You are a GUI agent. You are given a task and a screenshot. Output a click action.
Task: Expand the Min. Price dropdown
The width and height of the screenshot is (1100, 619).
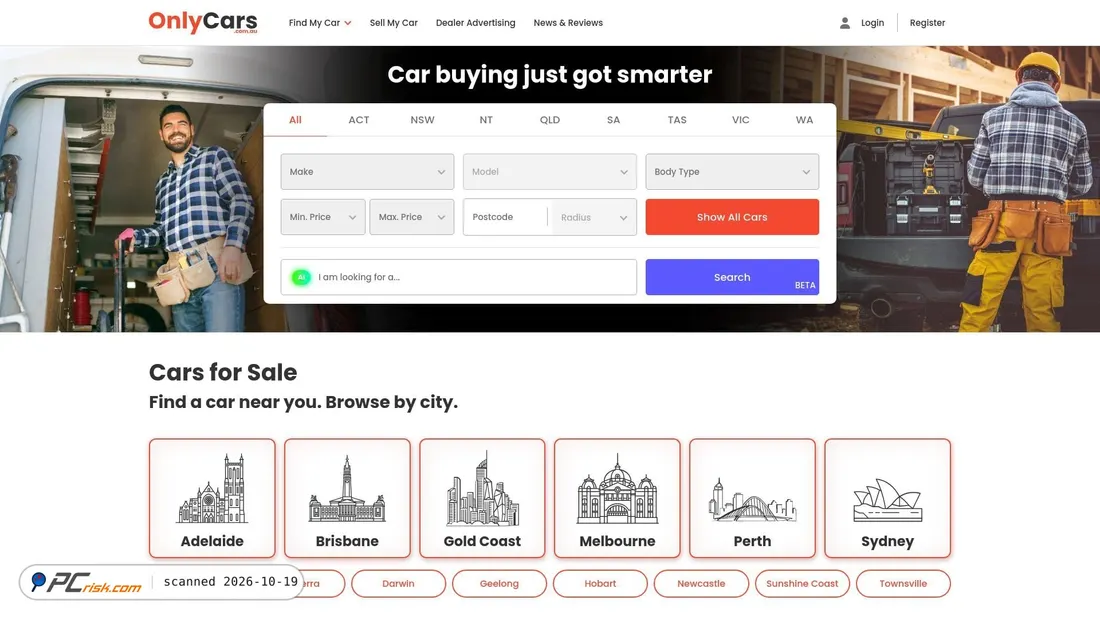[323, 217]
